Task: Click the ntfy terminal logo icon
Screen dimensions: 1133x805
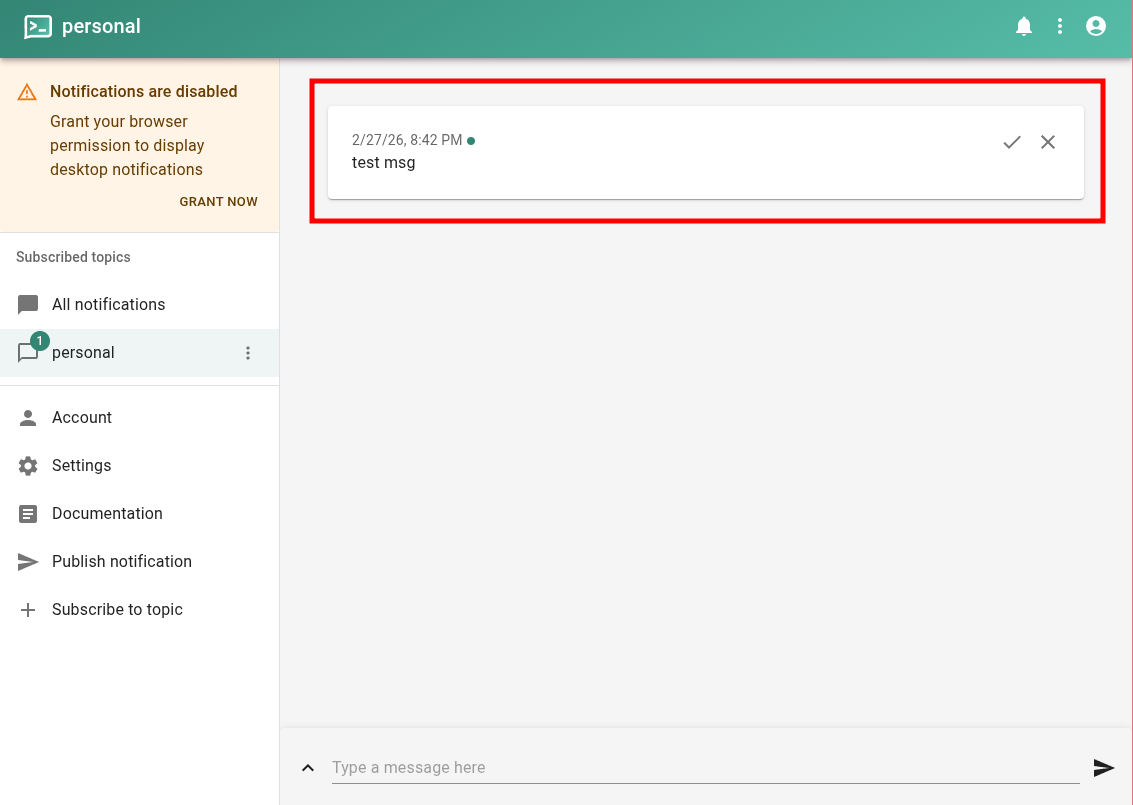Action: tap(38, 27)
